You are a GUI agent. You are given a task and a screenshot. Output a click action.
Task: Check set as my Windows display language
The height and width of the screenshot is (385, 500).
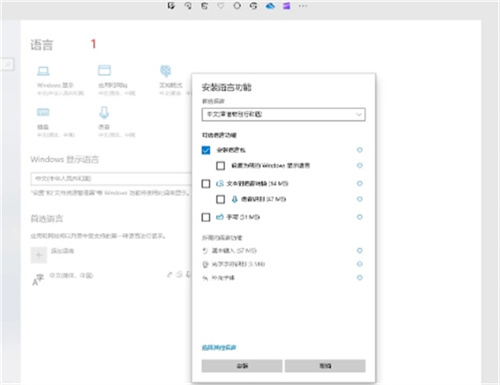point(221,166)
